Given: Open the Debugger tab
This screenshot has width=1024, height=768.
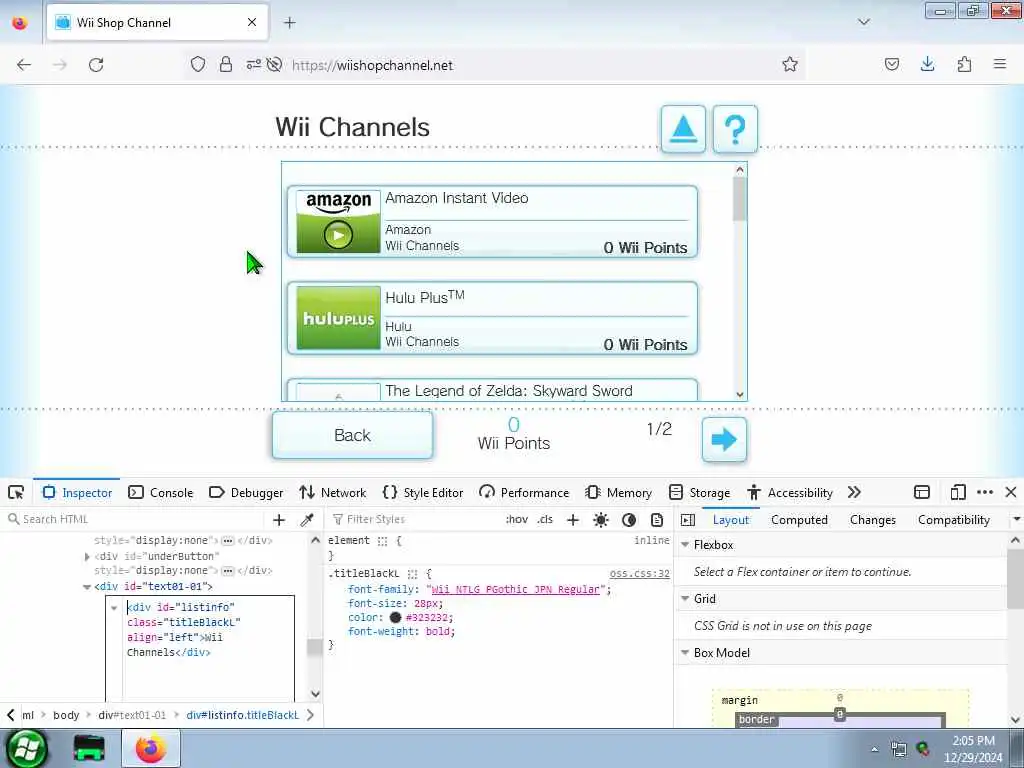Looking at the screenshot, I should (x=246, y=492).
